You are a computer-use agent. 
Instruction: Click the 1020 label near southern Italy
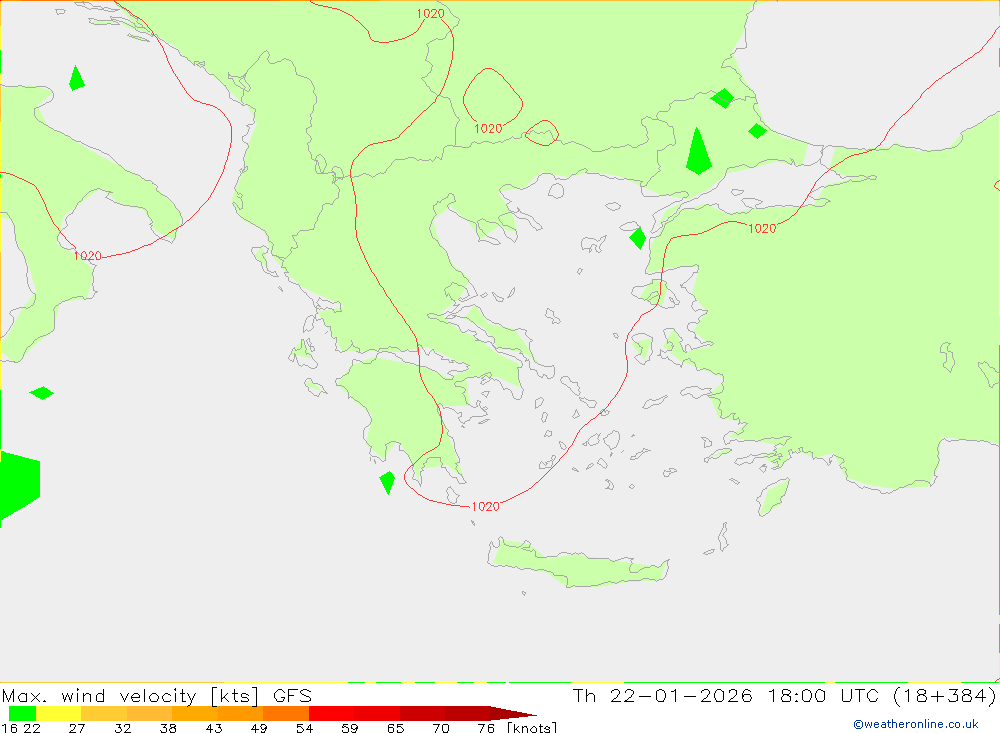pos(87,256)
